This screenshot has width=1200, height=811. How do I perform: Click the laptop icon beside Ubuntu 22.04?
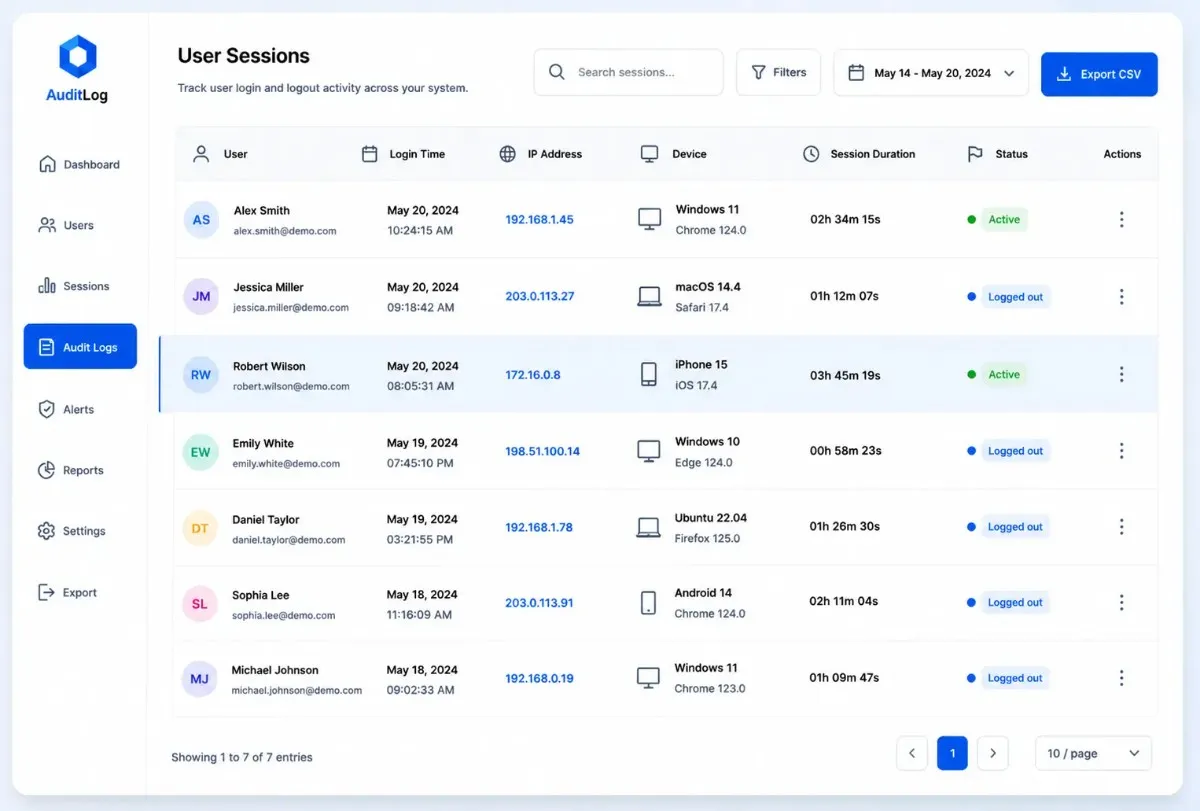pyautogui.click(x=649, y=527)
